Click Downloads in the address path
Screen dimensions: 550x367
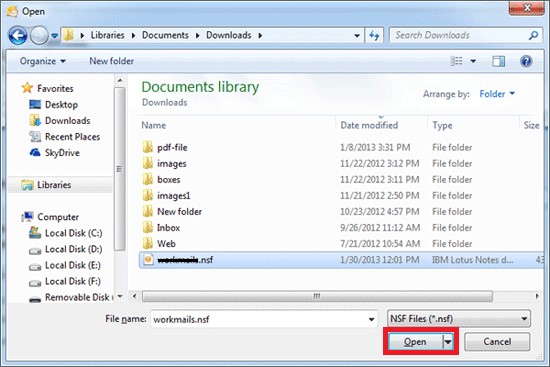pyautogui.click(x=229, y=35)
